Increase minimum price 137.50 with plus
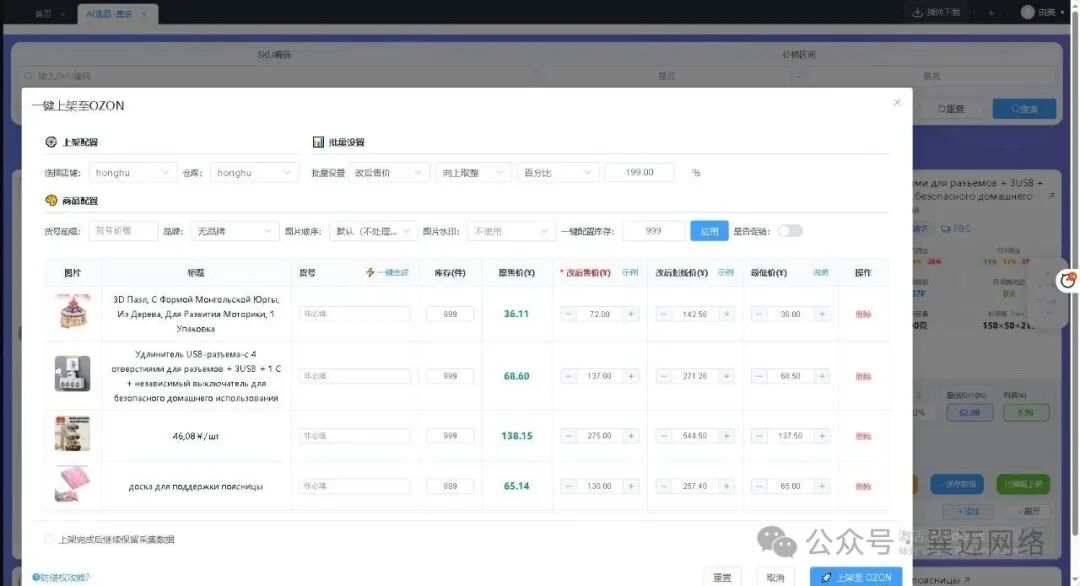1080x586 pixels. (x=822, y=436)
